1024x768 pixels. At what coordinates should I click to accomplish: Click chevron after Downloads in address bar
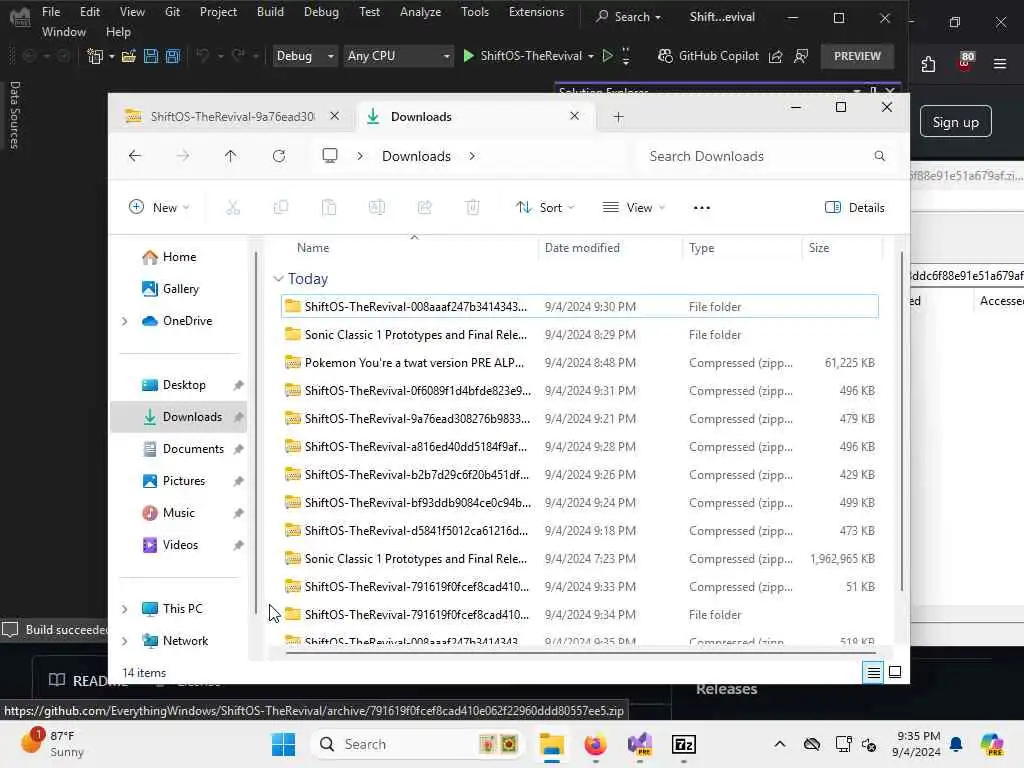(x=472, y=156)
